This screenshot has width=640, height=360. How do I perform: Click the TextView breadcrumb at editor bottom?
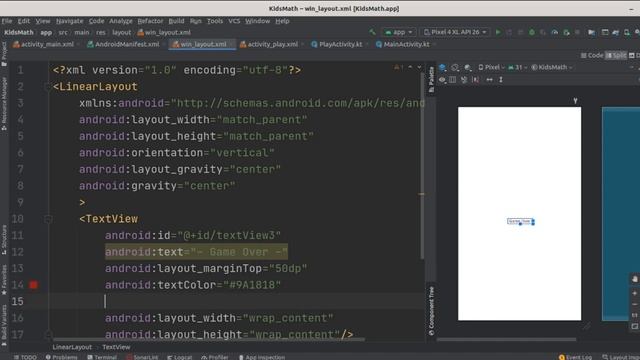pyautogui.click(x=116, y=347)
